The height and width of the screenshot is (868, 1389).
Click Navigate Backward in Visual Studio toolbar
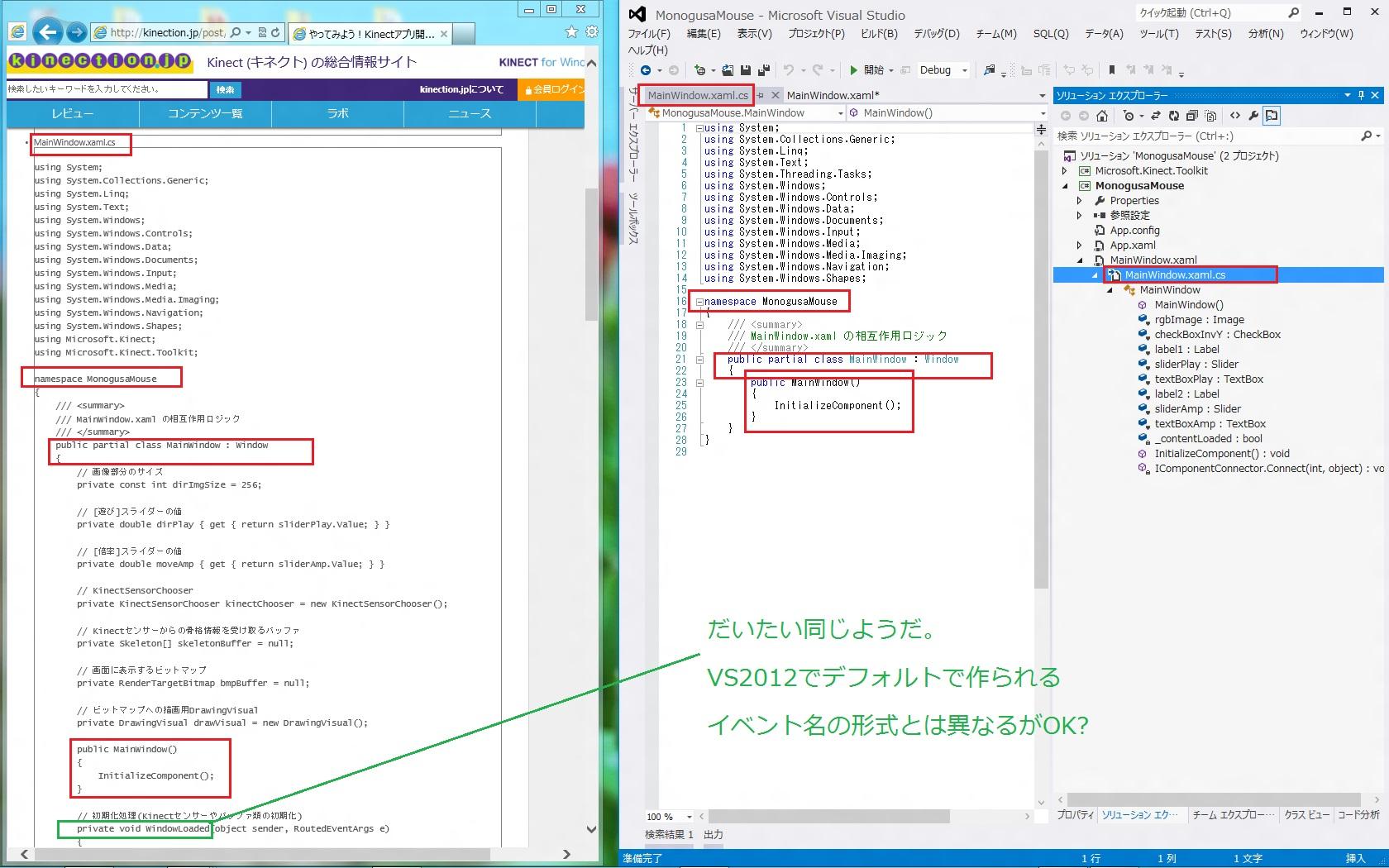(x=646, y=70)
